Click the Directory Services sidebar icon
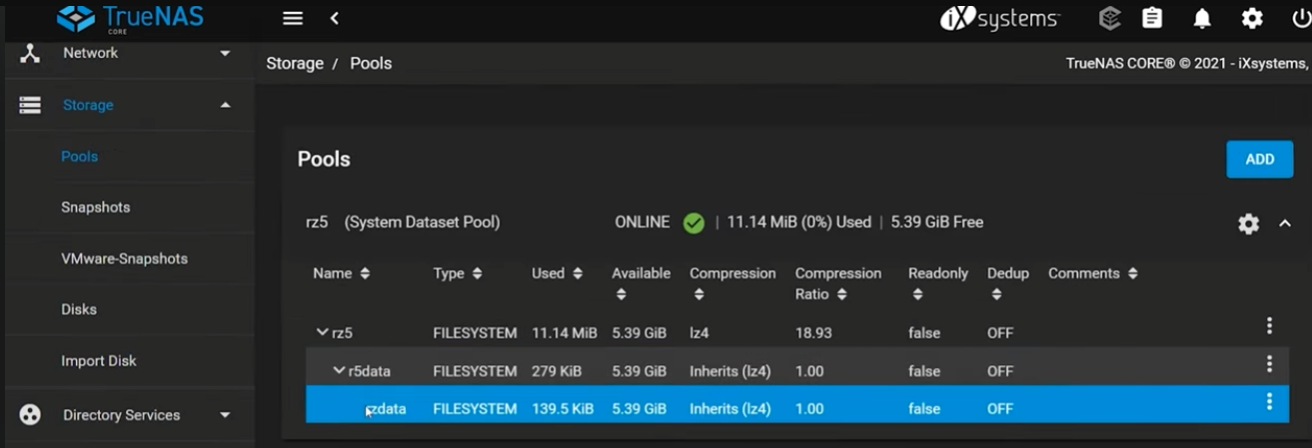This screenshot has width=1312, height=448. (x=30, y=414)
